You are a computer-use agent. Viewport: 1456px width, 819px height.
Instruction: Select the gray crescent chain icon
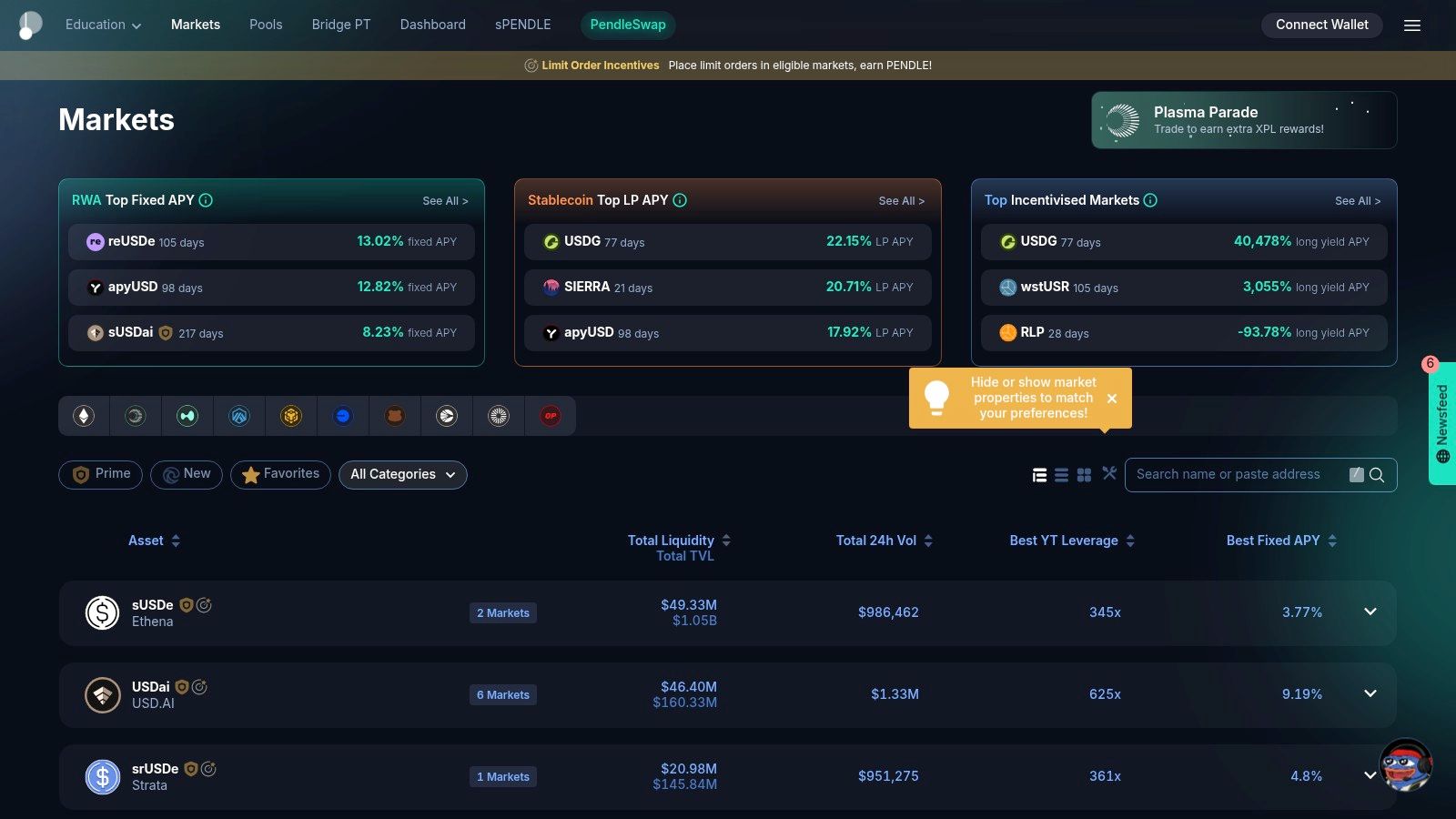136,416
